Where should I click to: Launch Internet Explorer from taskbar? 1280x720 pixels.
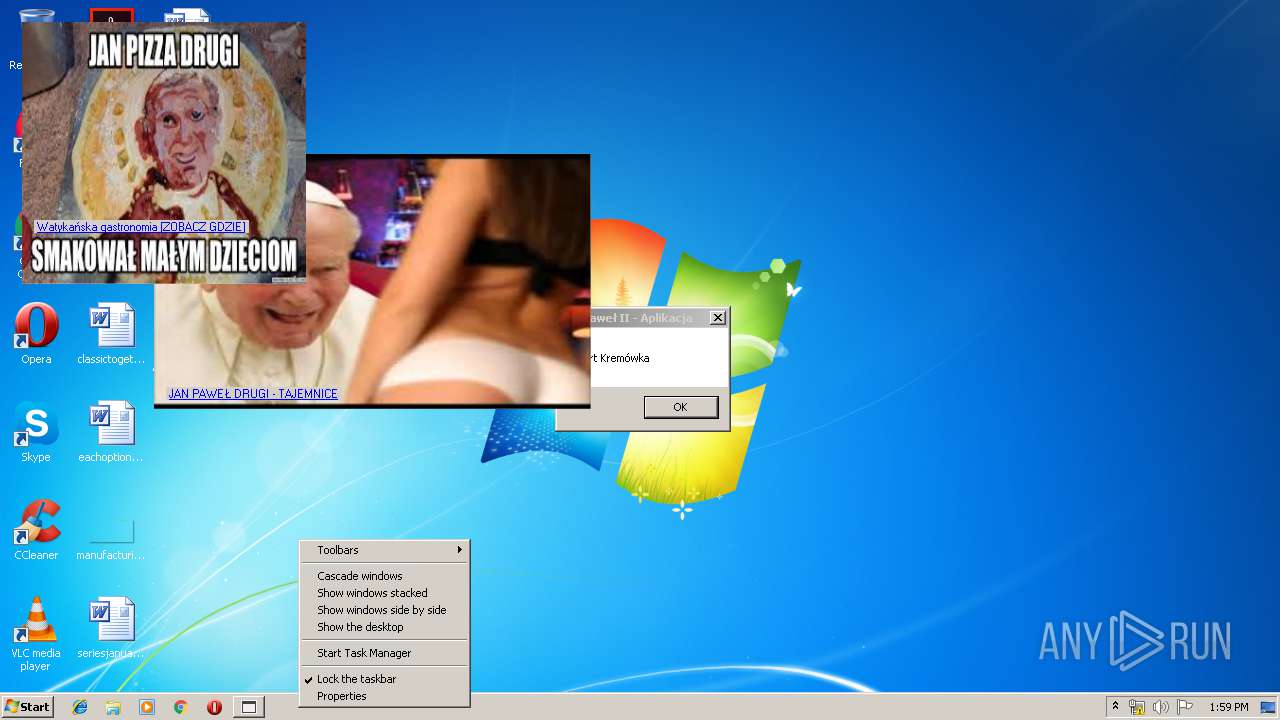coord(80,707)
